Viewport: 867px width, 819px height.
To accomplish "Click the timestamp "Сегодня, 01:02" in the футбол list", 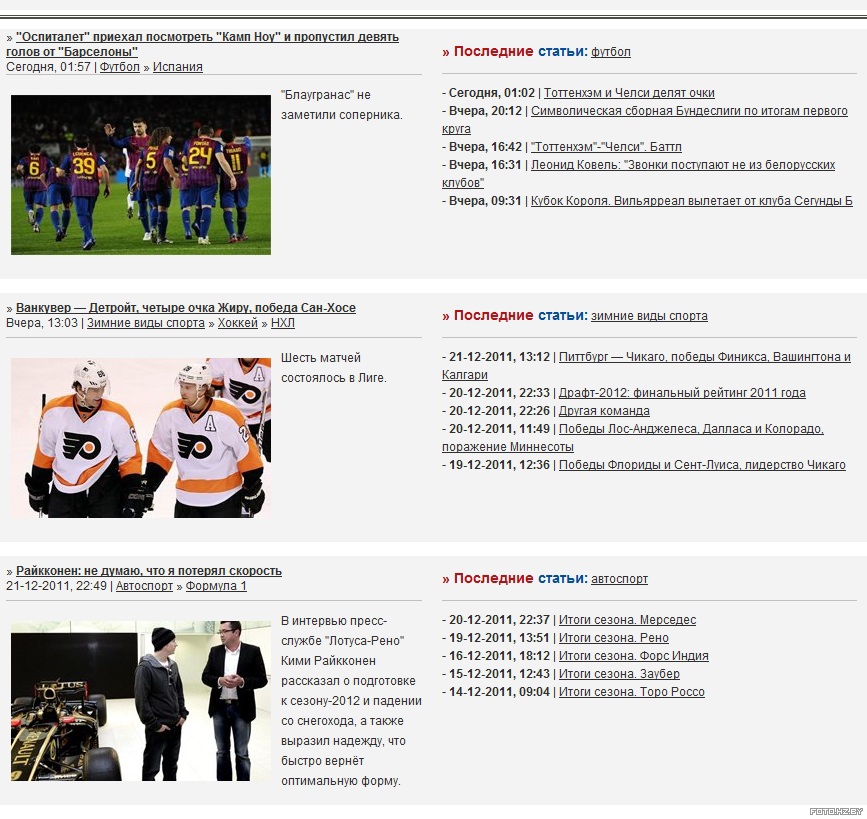I will point(492,93).
